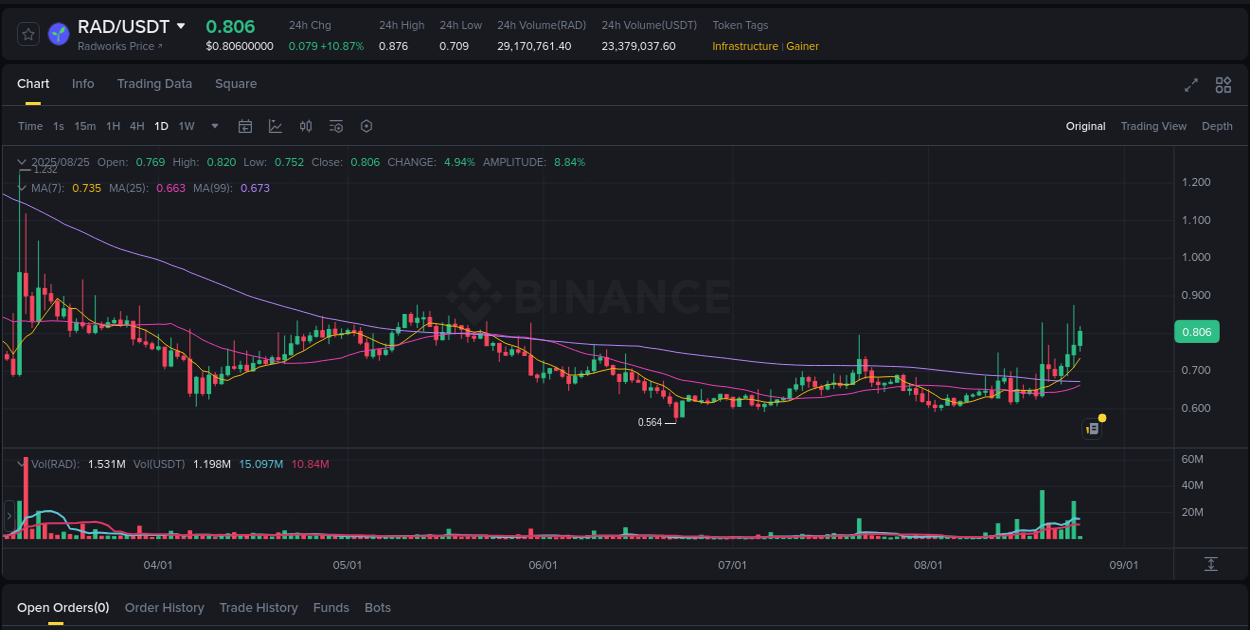This screenshot has width=1250, height=630.
Task: Open the indicators settings icon
Action: pos(336,126)
